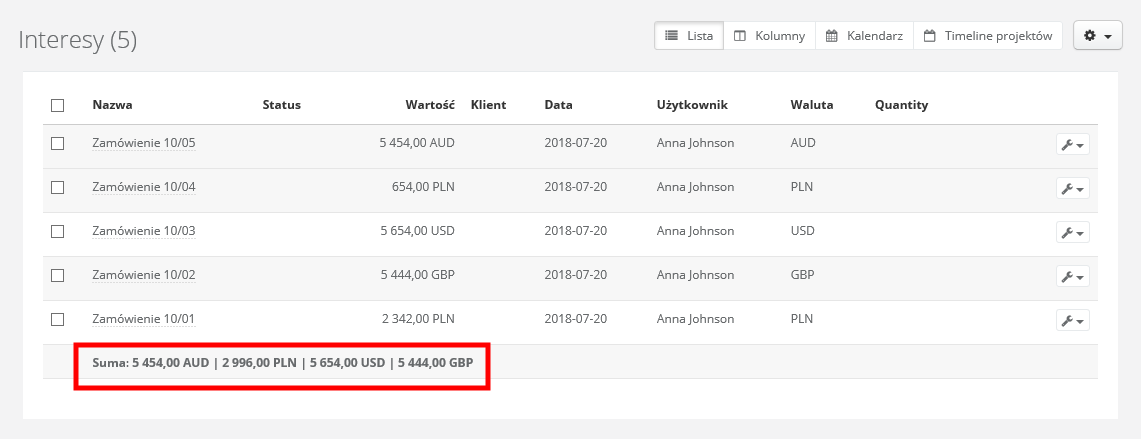Open the gear settings dropdown
The width and height of the screenshot is (1141, 439).
(1097, 36)
